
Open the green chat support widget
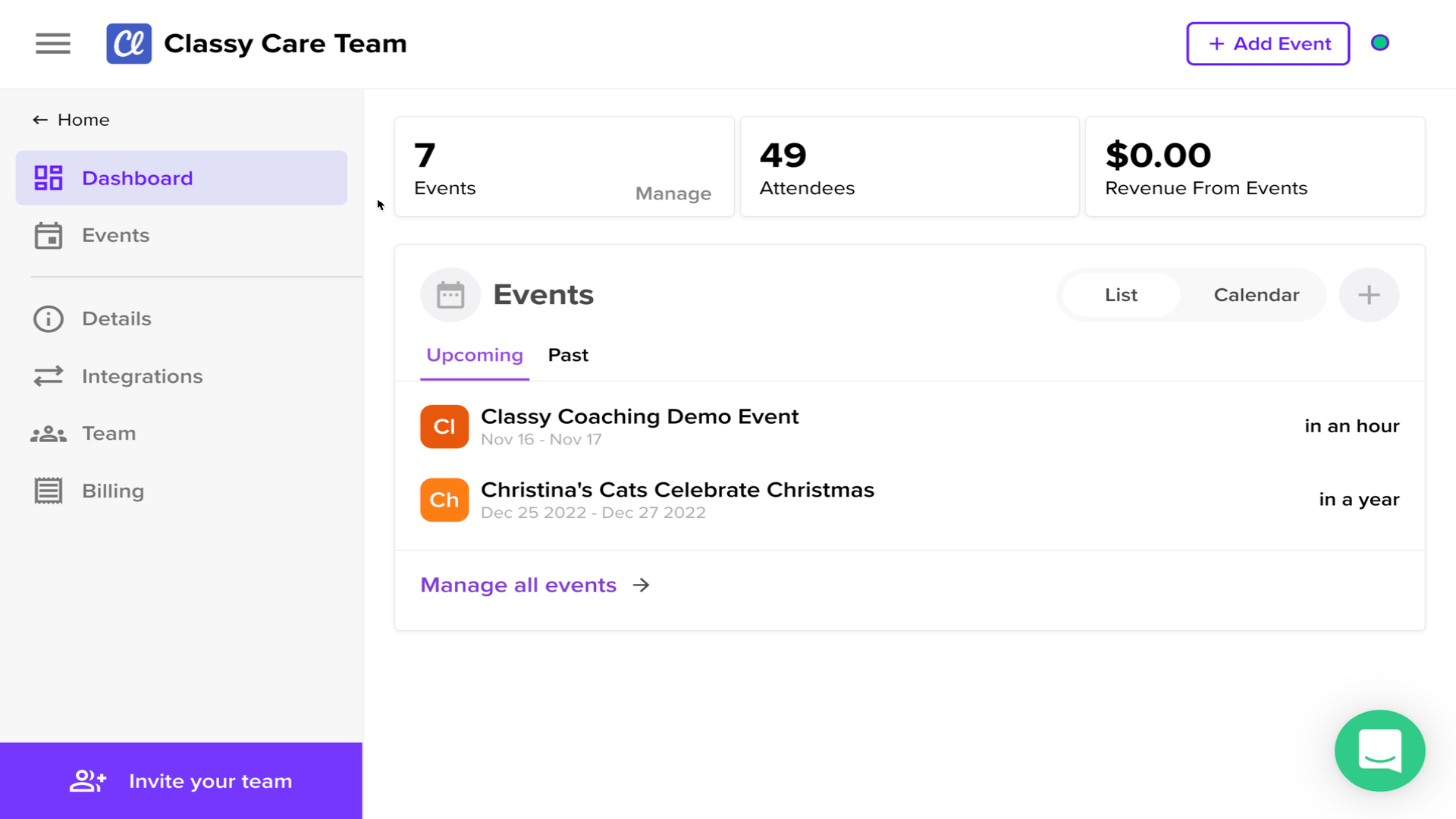1379,750
